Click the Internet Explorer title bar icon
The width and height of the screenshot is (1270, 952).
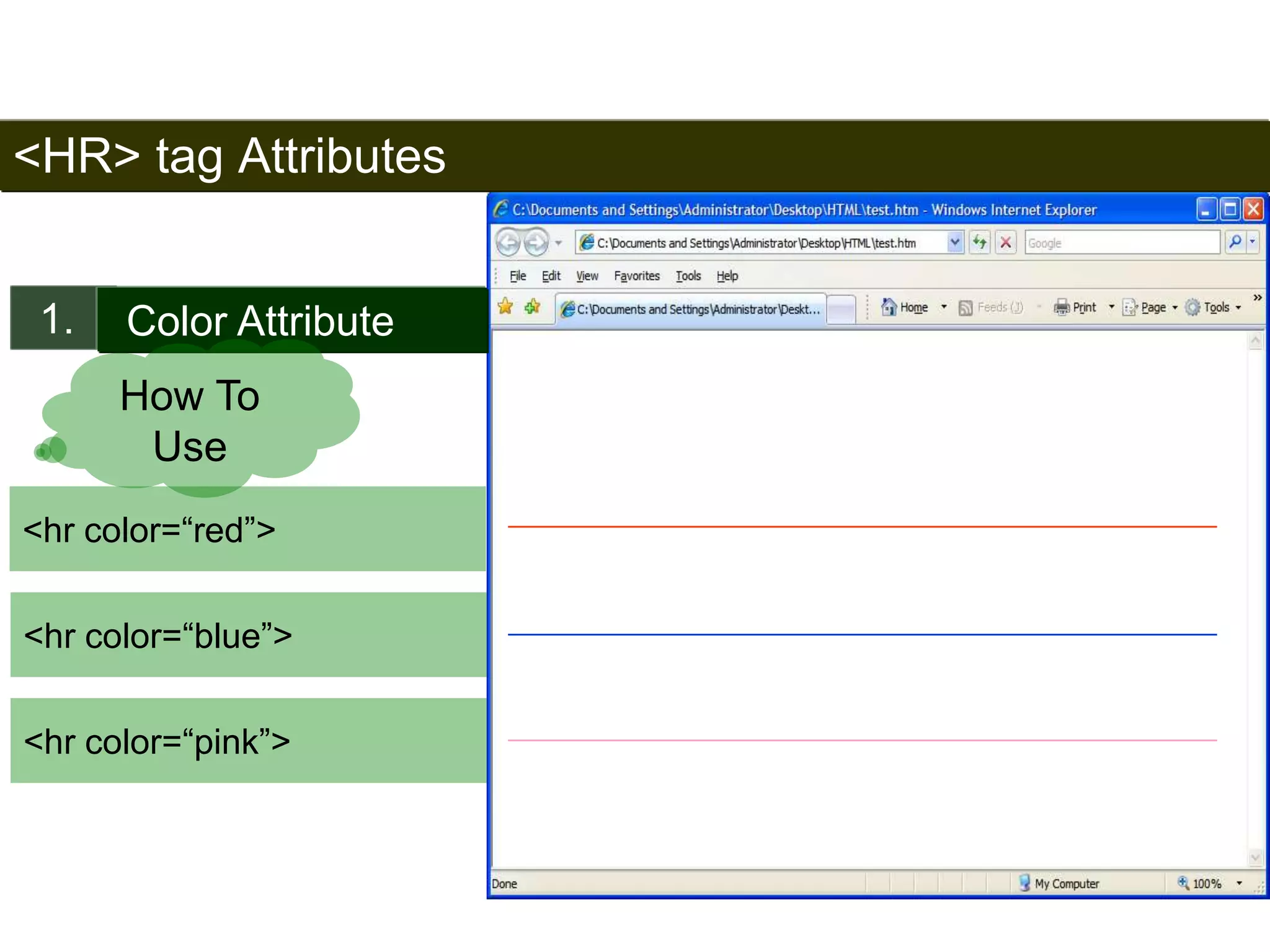[501, 209]
